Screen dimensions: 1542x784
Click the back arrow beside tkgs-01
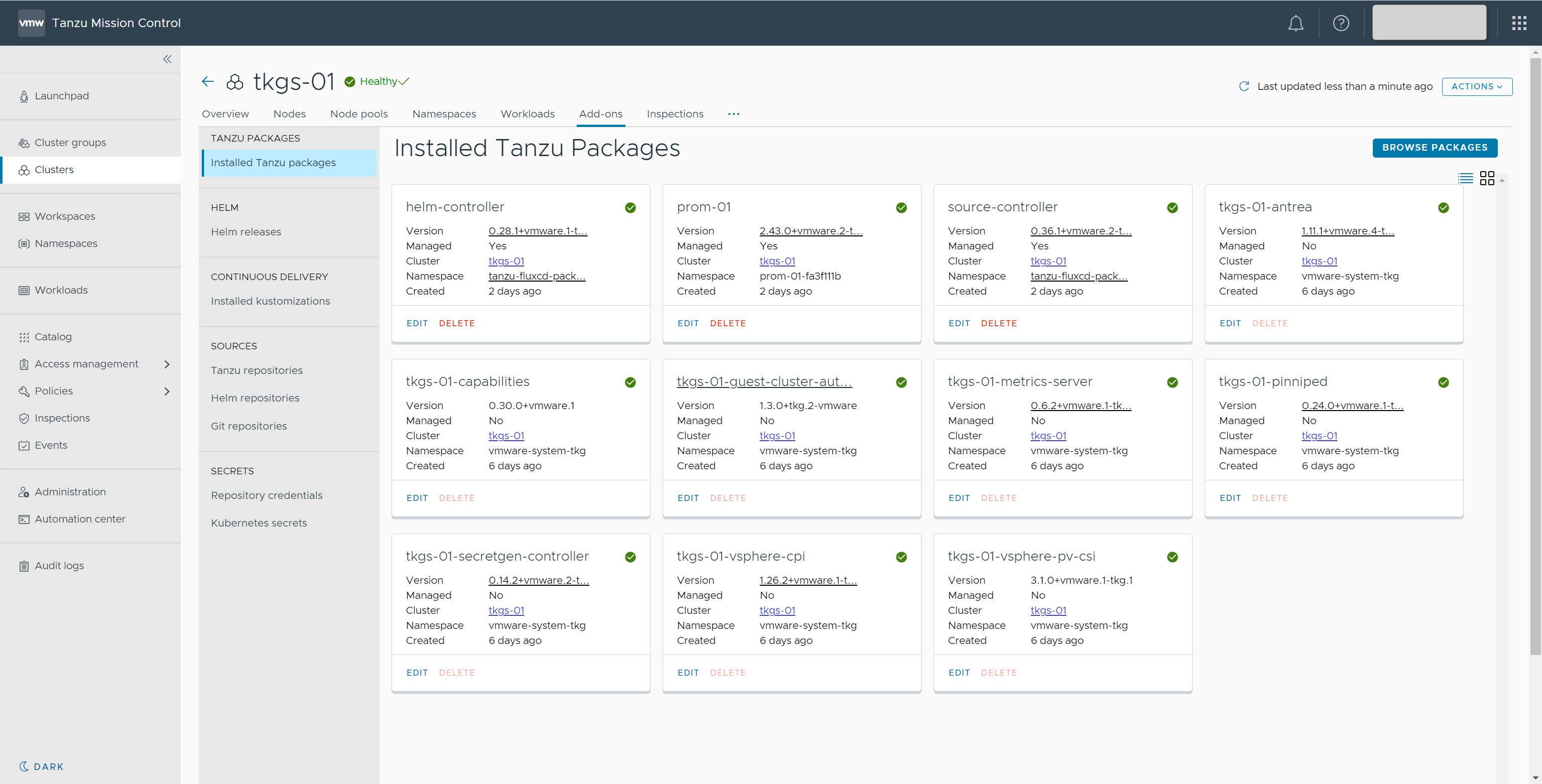coord(208,81)
